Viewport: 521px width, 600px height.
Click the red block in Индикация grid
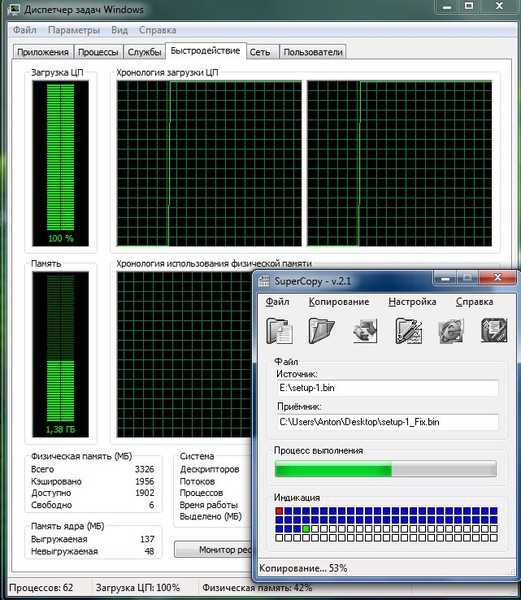tap(279, 511)
